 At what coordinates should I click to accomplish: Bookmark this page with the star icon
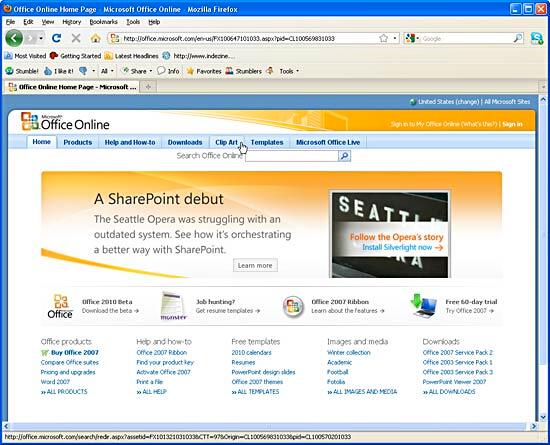383,38
